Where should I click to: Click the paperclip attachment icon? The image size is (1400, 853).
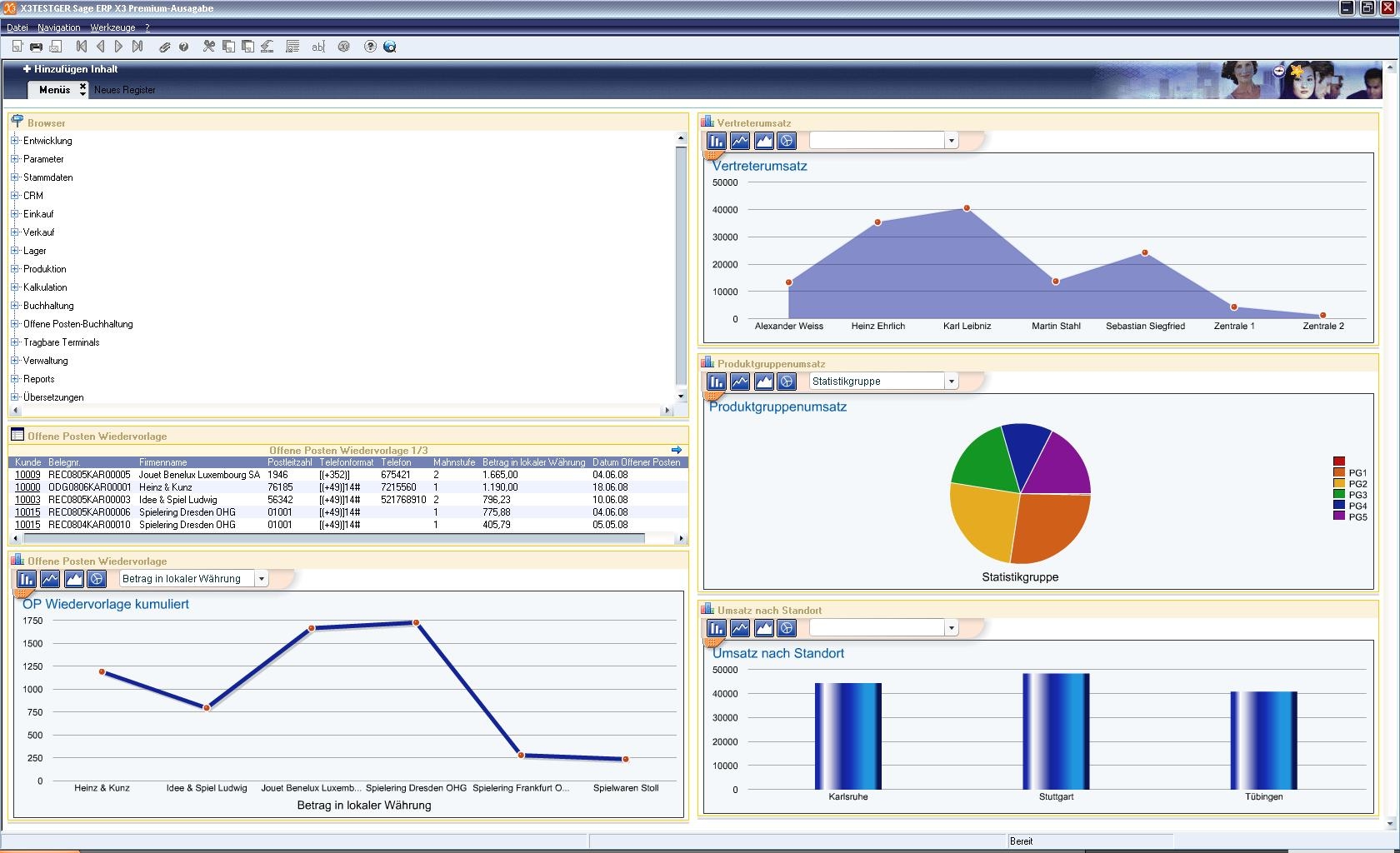[x=165, y=47]
